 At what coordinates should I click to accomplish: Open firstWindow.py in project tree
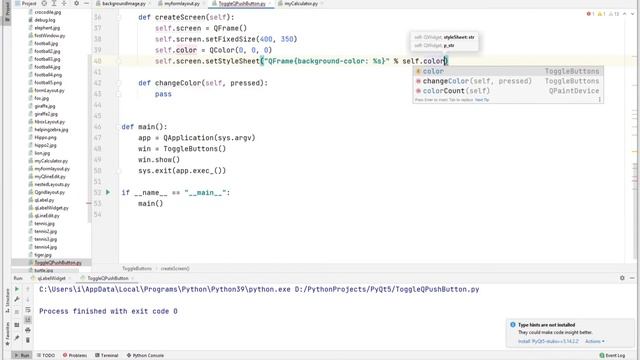tap(47, 36)
